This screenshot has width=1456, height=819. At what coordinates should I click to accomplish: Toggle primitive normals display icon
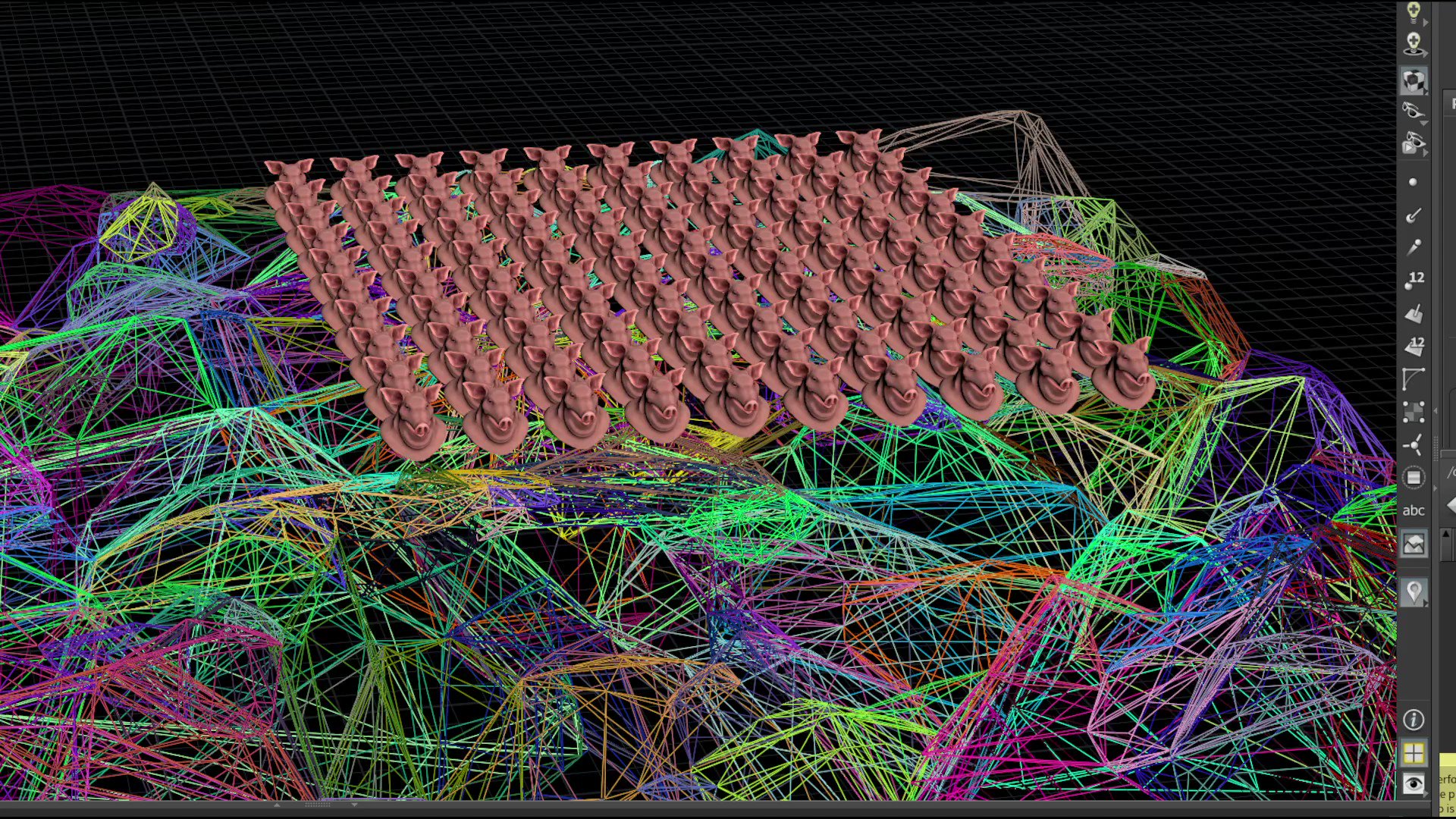tap(1413, 313)
